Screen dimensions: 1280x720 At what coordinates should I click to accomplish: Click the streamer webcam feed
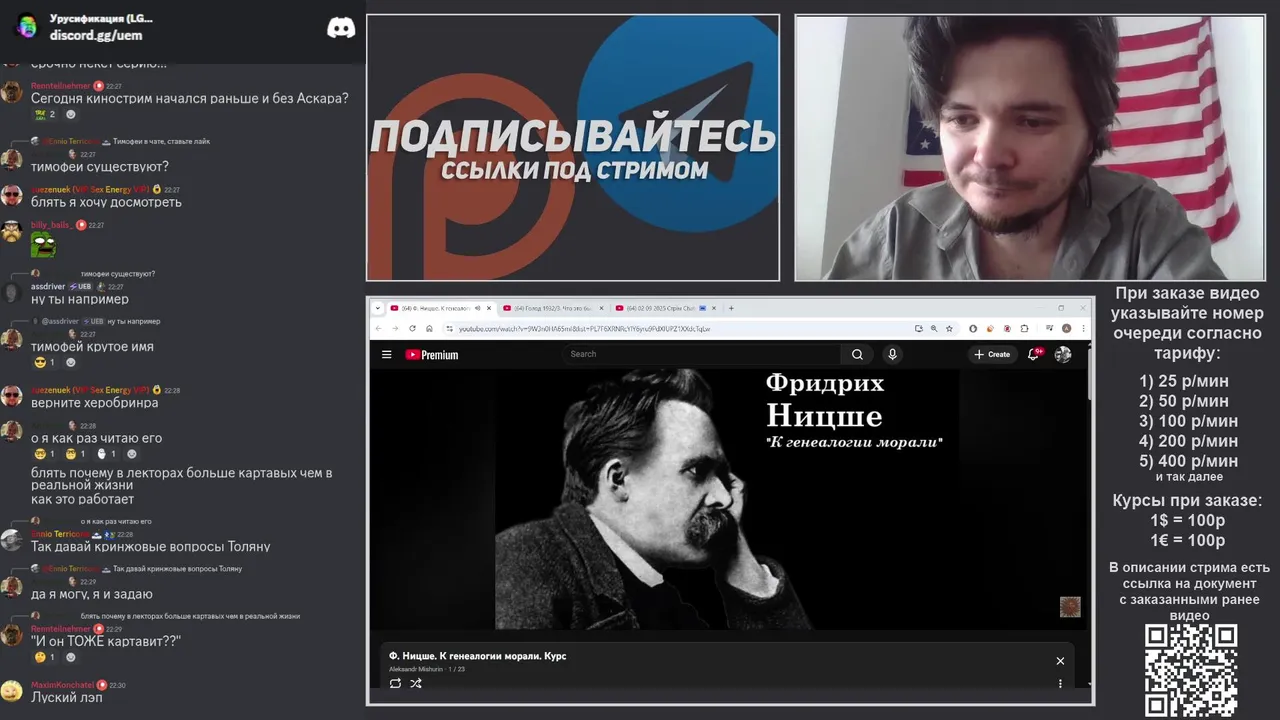click(1030, 148)
